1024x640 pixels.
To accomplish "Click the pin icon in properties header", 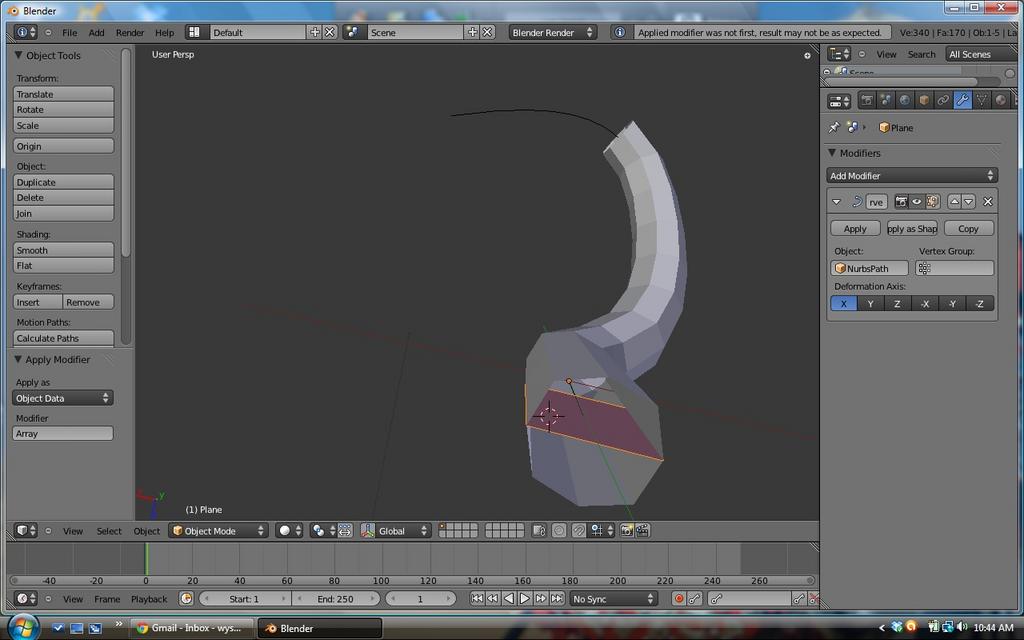I will [834, 127].
